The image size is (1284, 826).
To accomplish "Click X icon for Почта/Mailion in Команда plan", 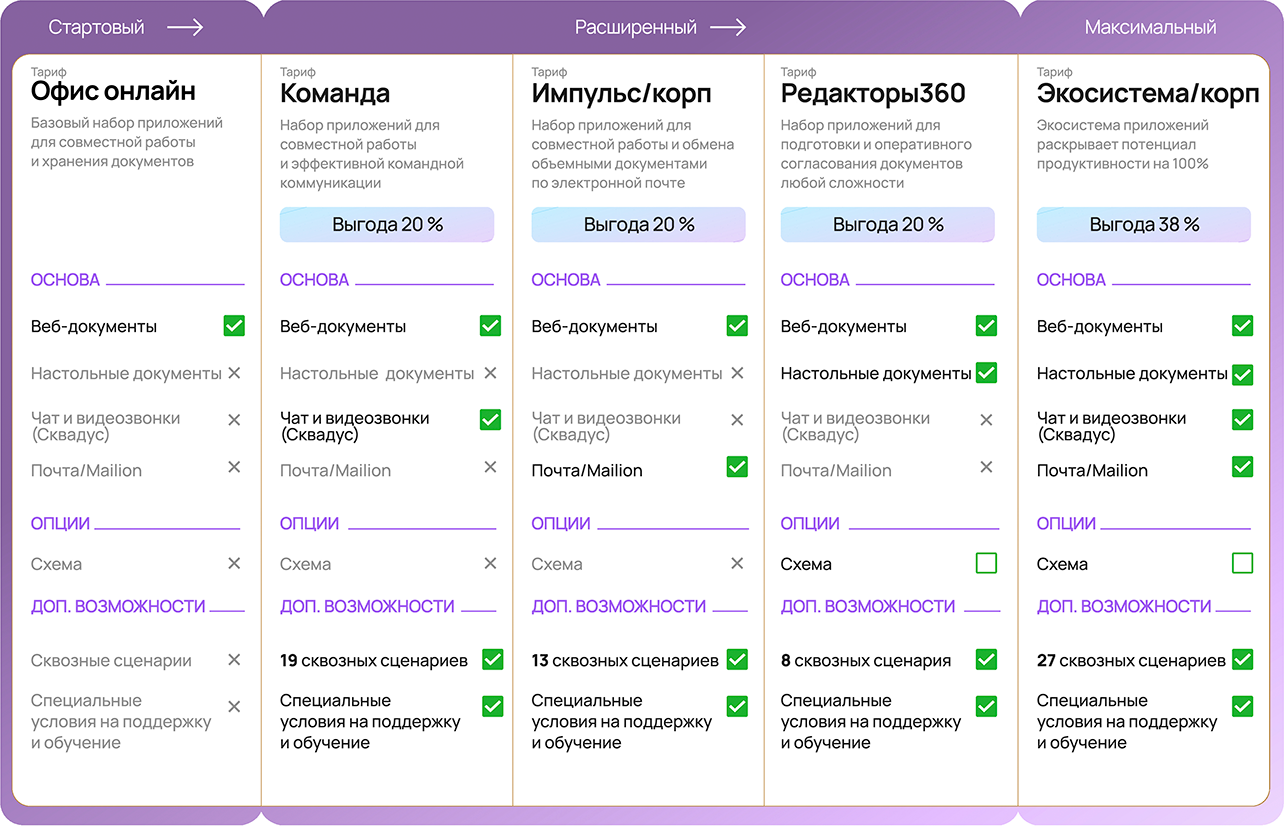I will click(x=490, y=467).
